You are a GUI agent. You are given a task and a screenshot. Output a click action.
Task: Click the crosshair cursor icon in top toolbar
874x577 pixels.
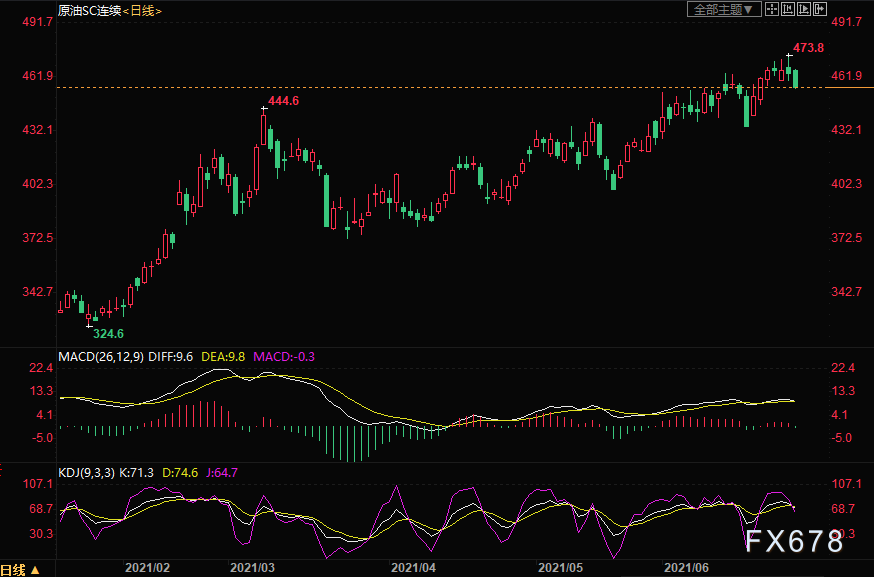(x=774, y=9)
